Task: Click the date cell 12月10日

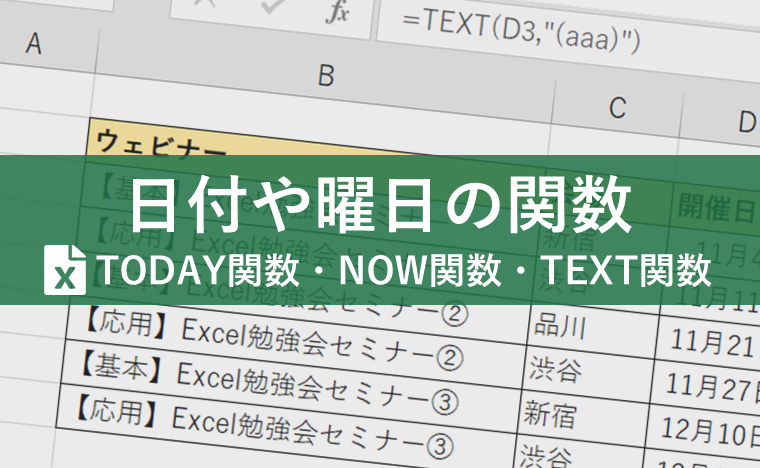Action: (705, 431)
